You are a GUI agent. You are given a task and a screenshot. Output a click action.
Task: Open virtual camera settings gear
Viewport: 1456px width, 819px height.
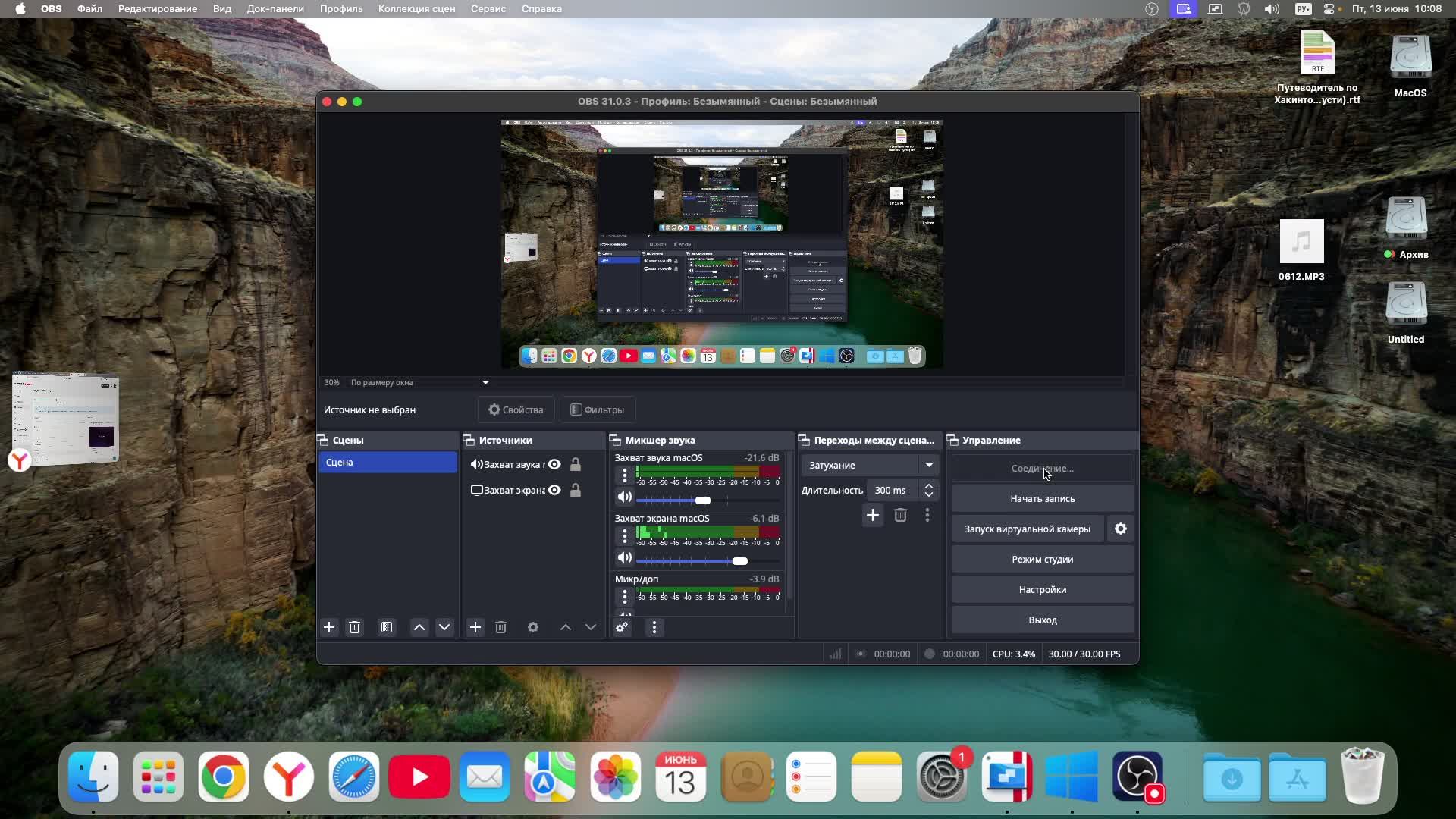point(1121,529)
